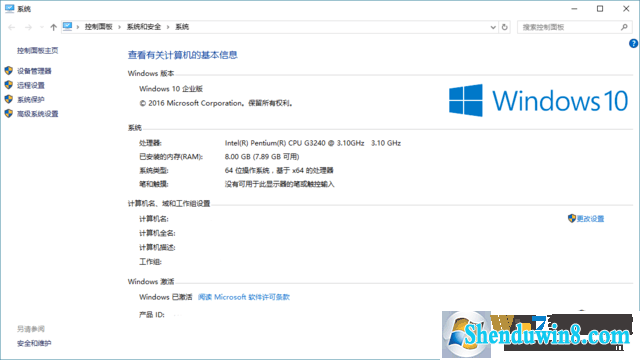Image resolution: width=640 pixels, height=360 pixels.
Task: Click the 产品 ID label
Action: [x=152, y=315]
